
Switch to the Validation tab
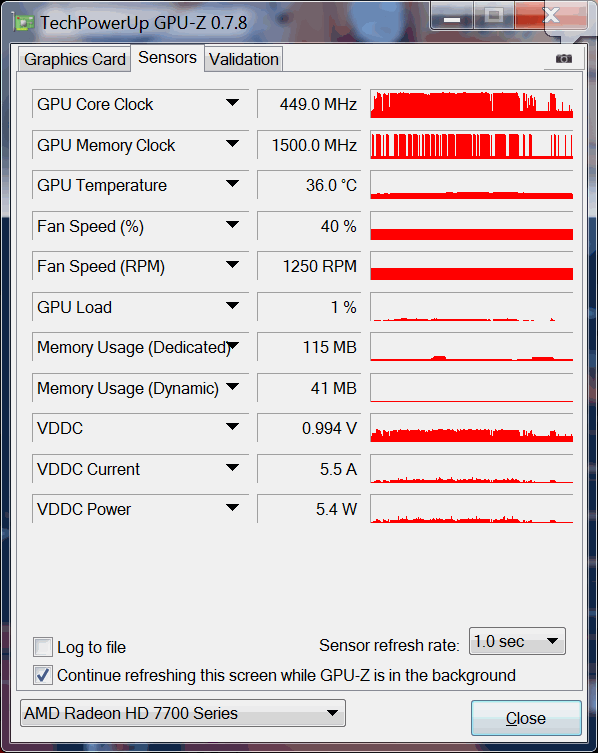(244, 59)
